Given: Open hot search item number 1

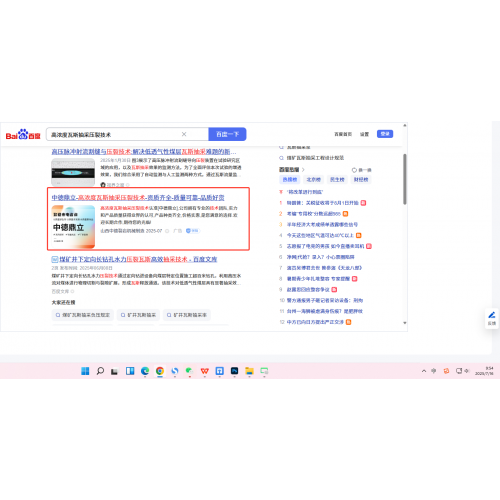Looking at the screenshot, I should (x=323, y=203).
